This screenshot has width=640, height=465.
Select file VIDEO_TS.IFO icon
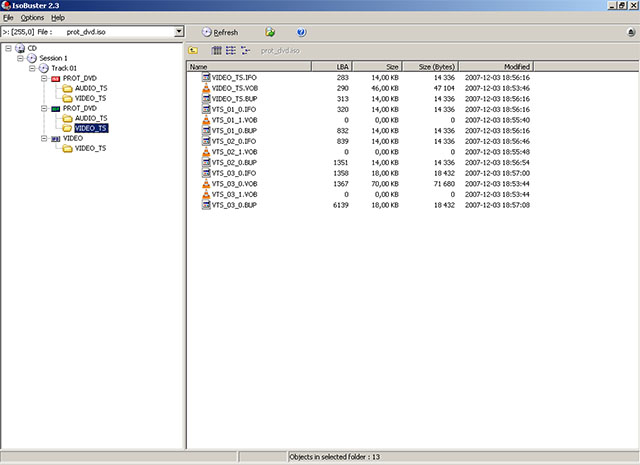click(206, 77)
